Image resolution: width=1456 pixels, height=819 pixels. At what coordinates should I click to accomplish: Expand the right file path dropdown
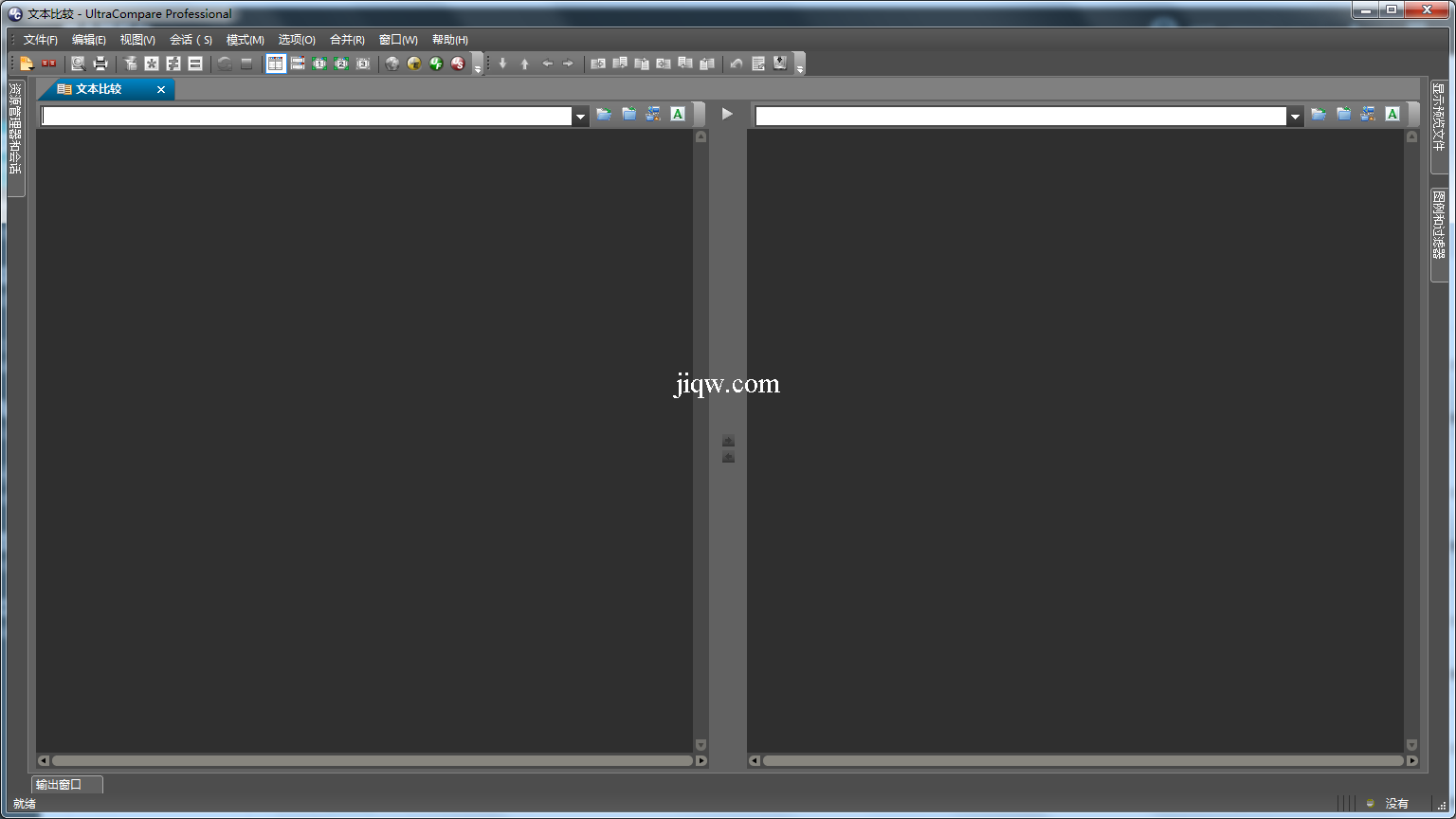point(1295,117)
